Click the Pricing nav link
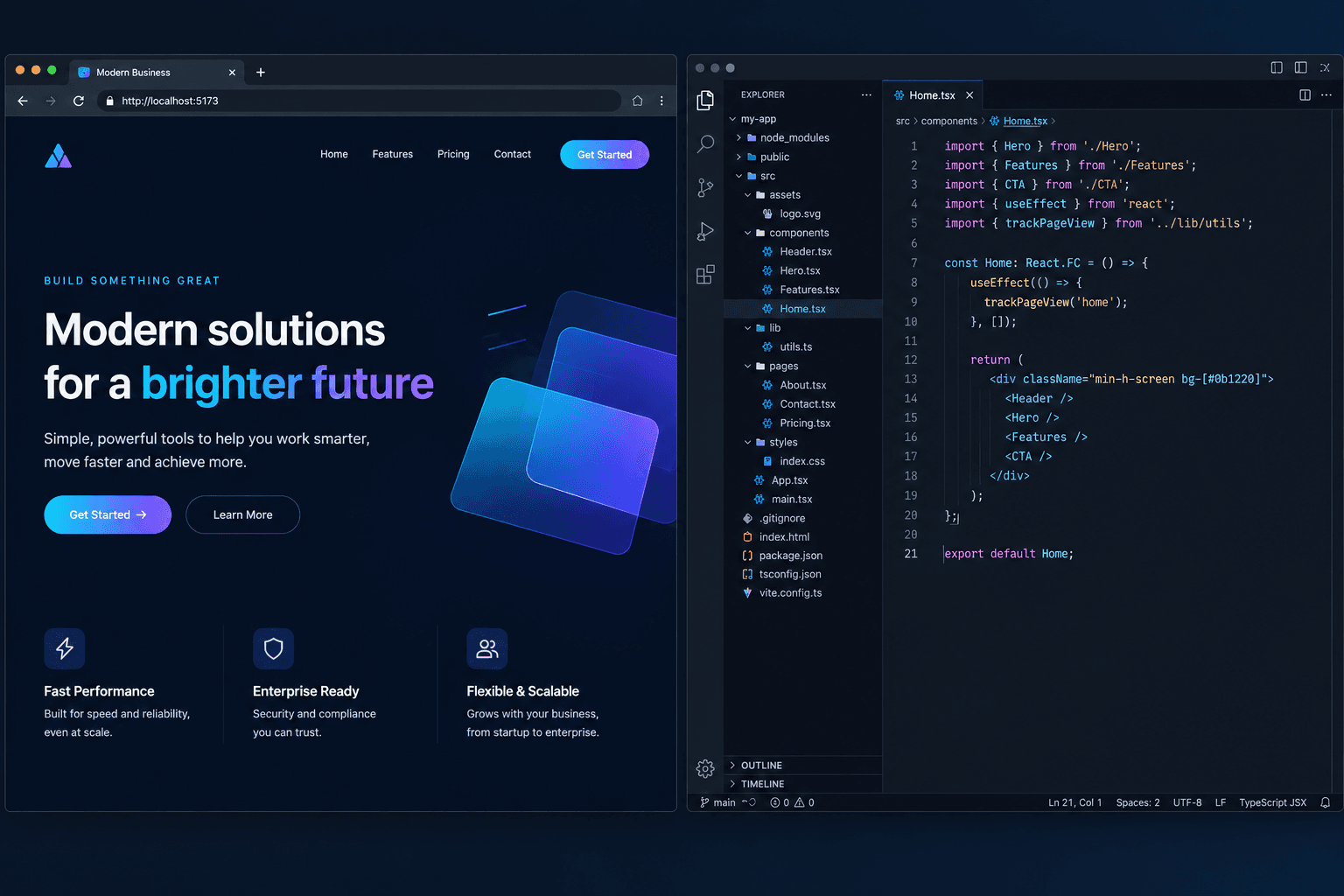The height and width of the screenshot is (896, 1344). pyautogui.click(x=453, y=154)
